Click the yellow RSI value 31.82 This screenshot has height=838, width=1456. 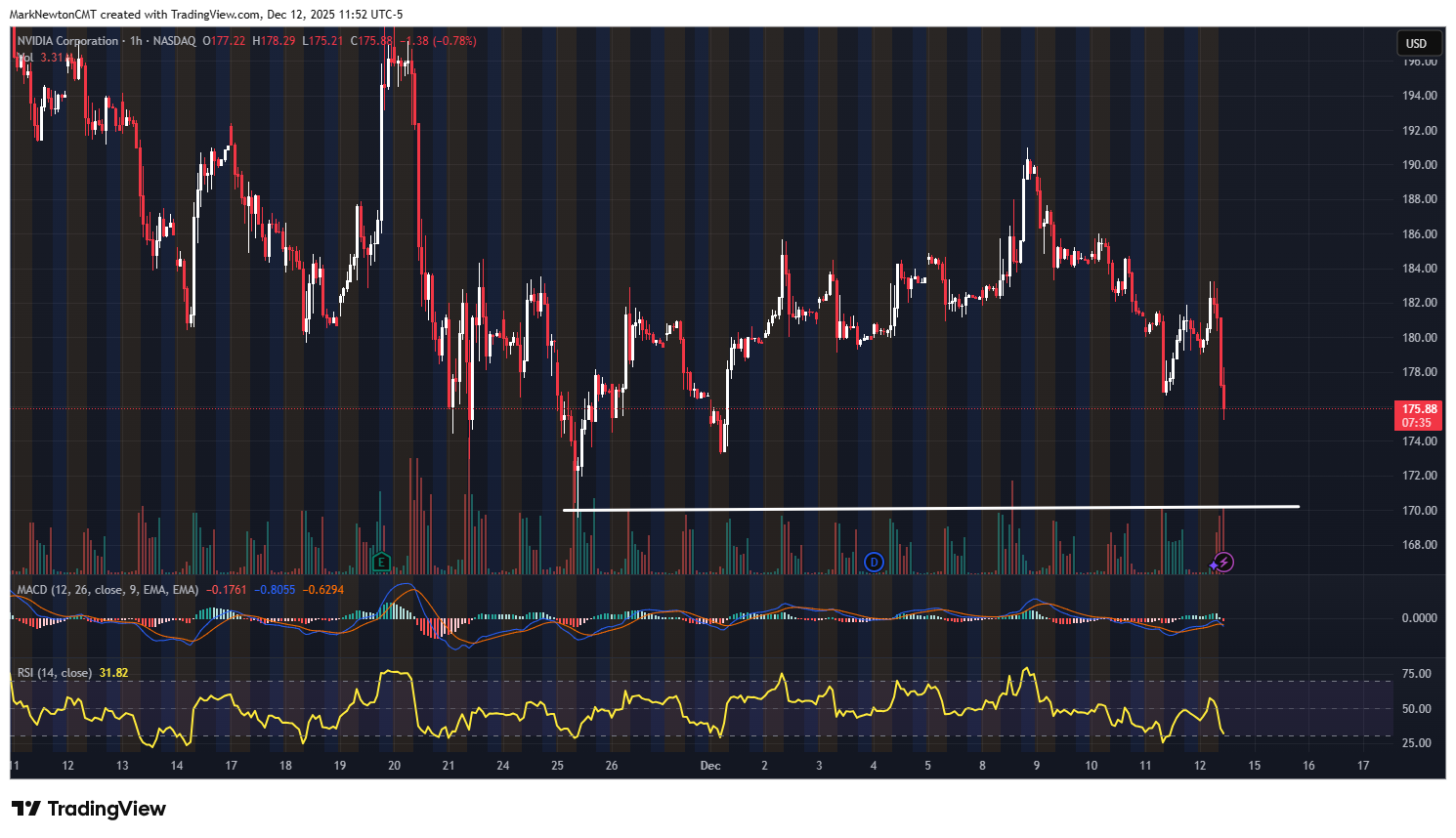pos(113,673)
